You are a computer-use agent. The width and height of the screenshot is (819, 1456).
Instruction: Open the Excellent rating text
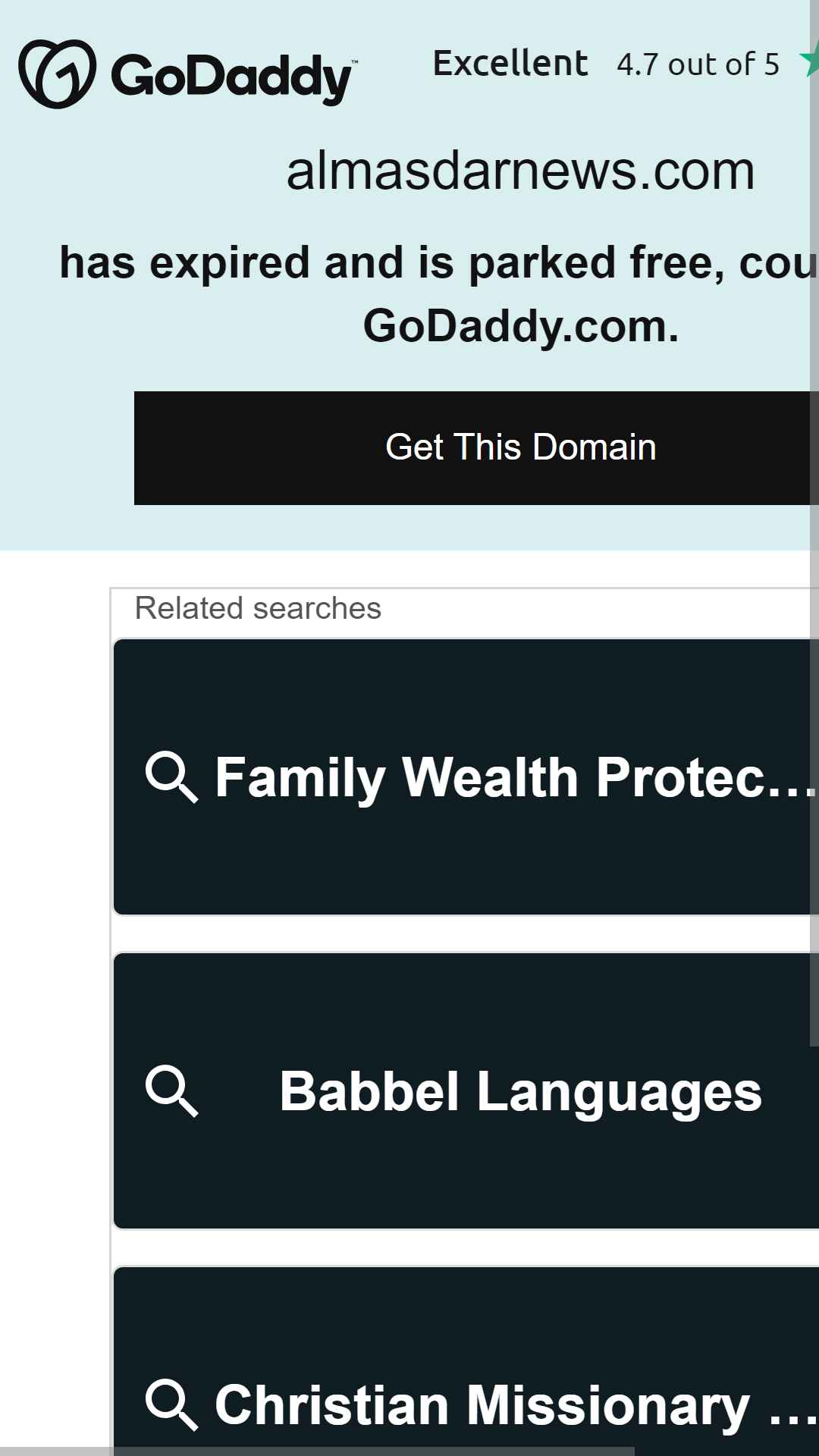pos(510,64)
